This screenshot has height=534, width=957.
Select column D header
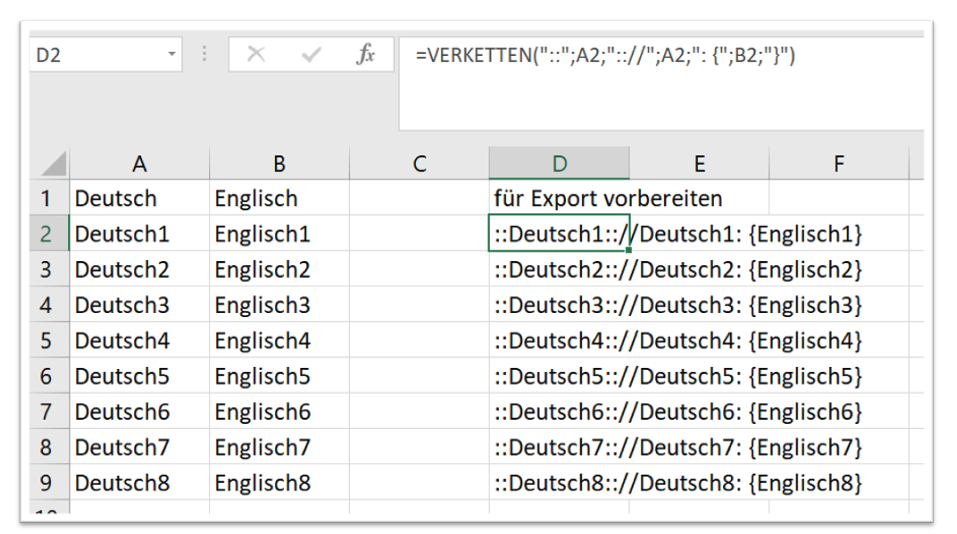[559, 164]
